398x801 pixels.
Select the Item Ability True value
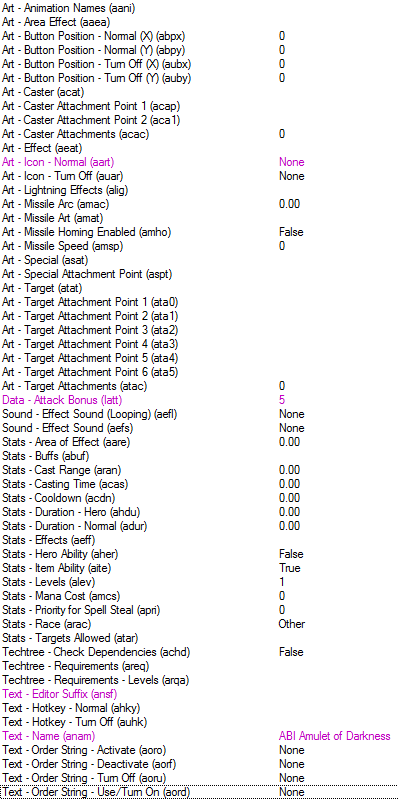click(x=289, y=568)
